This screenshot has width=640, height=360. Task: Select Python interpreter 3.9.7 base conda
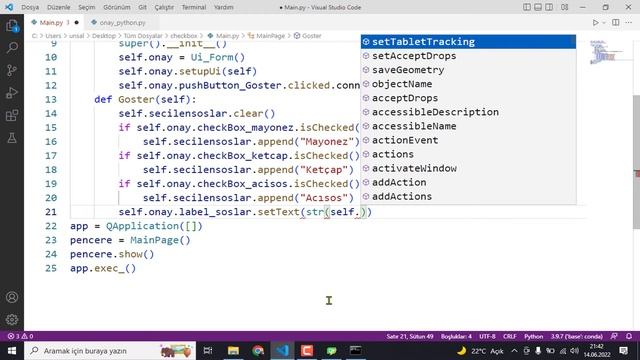[x=577, y=336]
